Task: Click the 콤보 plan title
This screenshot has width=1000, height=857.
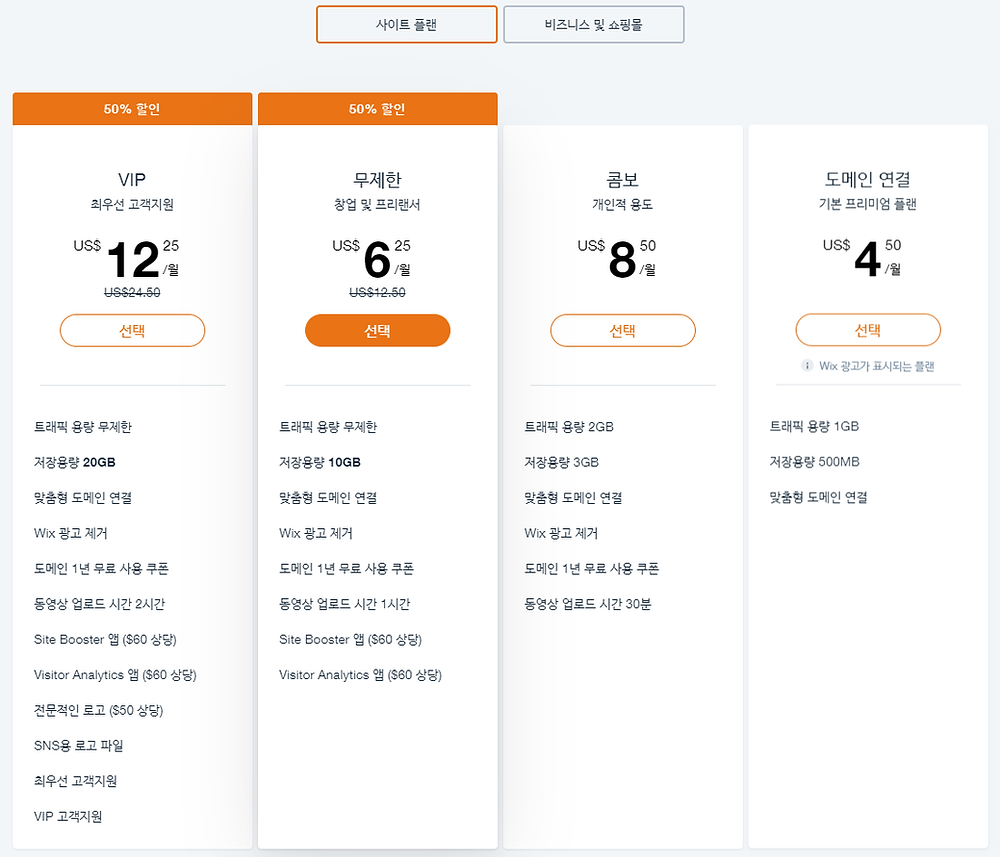Action: tap(622, 180)
